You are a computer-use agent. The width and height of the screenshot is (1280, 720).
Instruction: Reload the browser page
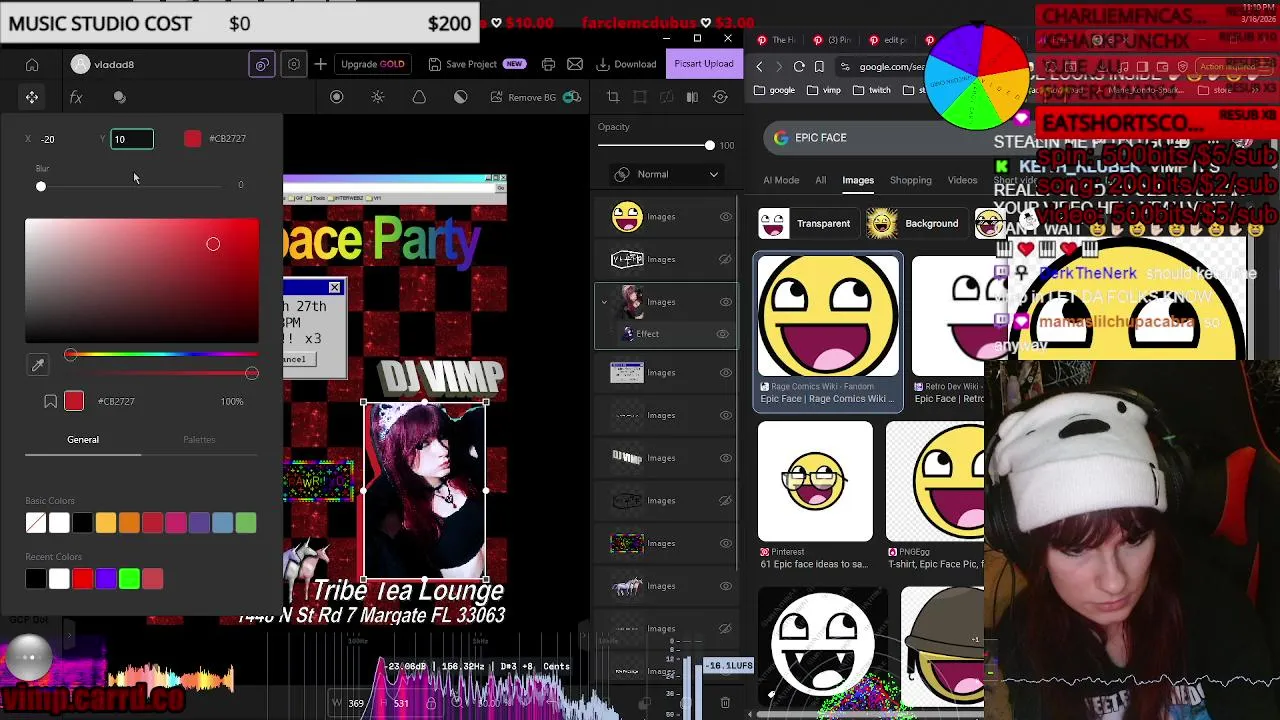(799, 66)
